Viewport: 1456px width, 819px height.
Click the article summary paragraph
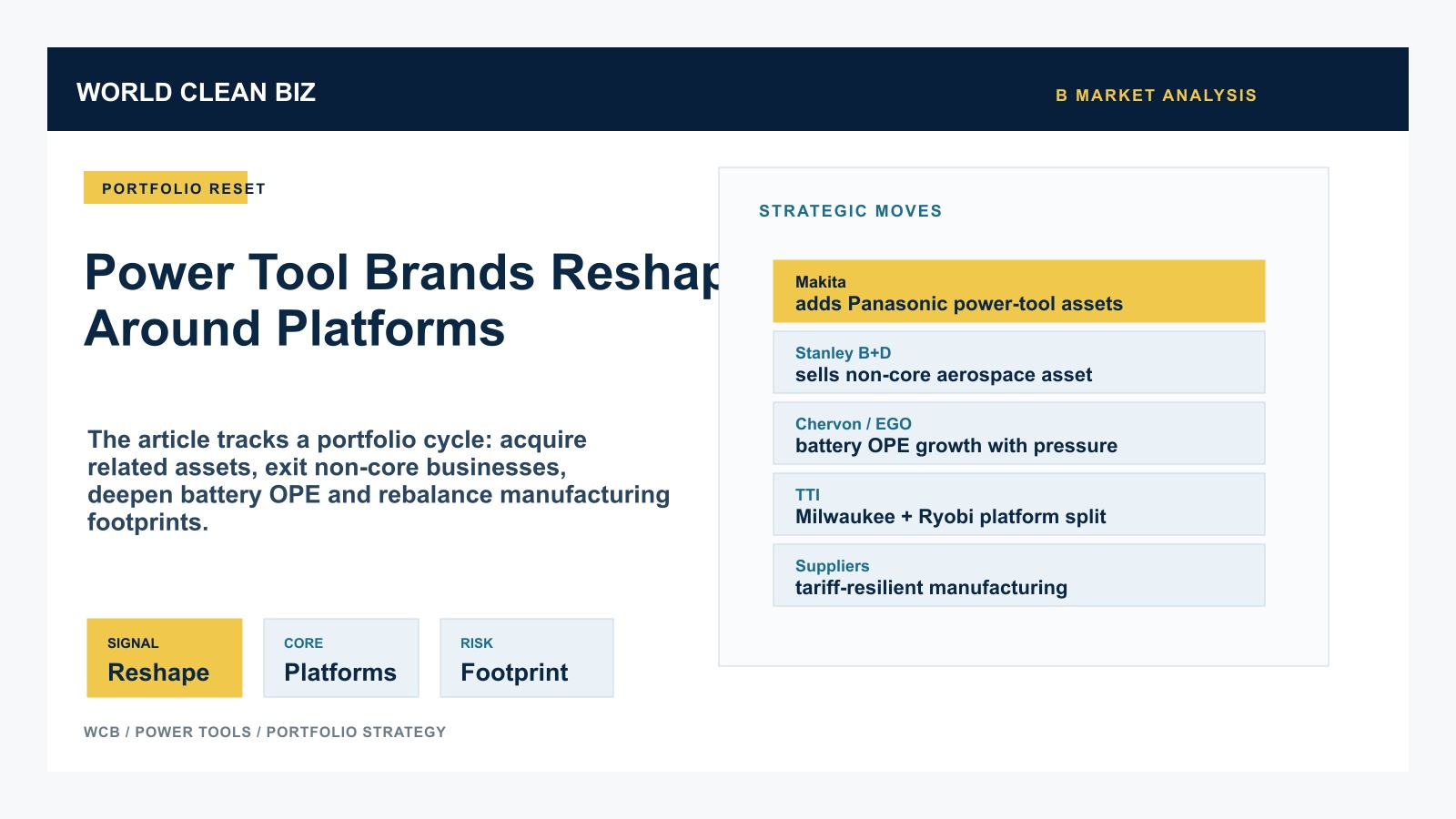coord(379,480)
